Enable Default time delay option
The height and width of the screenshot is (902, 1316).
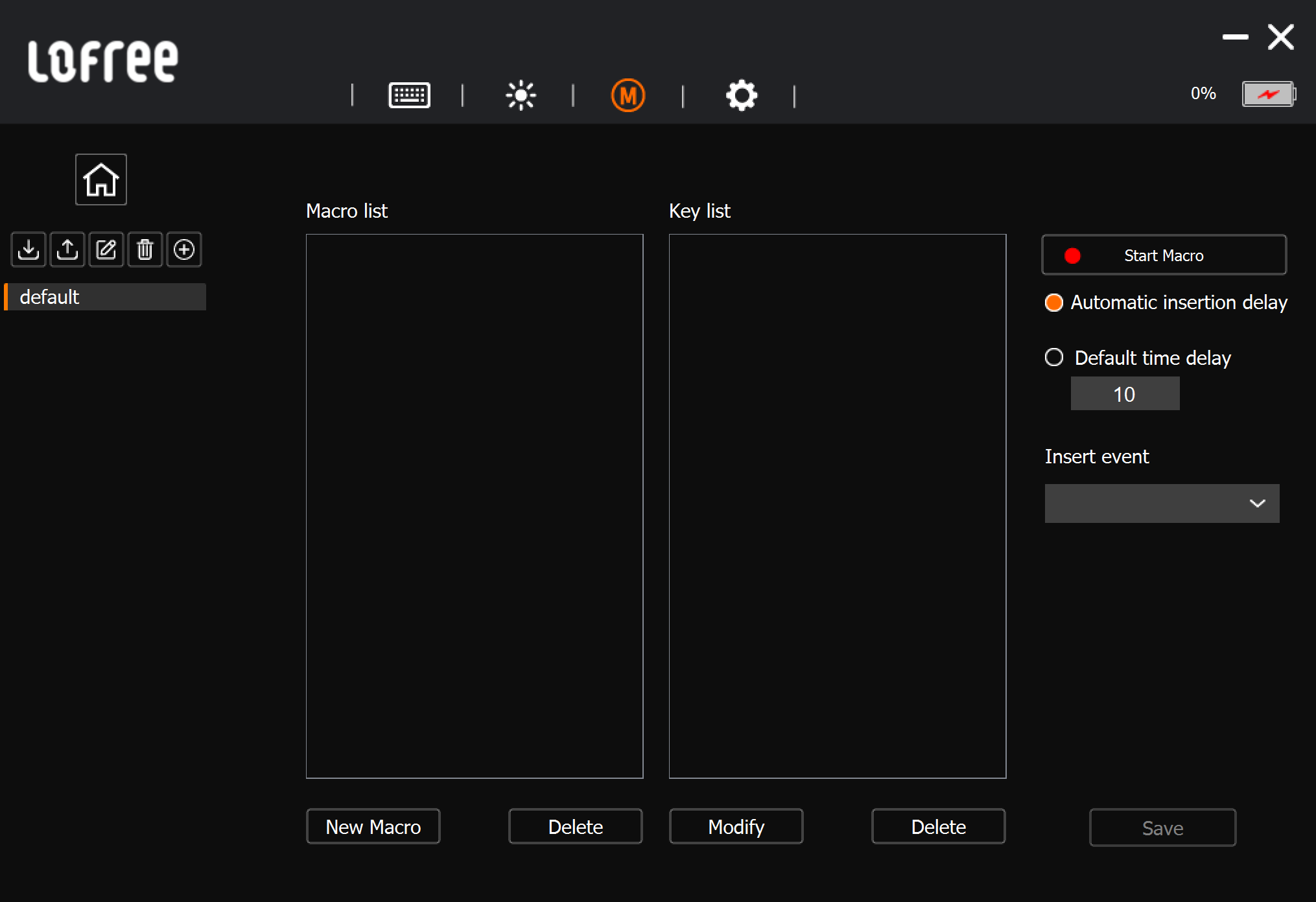tap(1054, 357)
